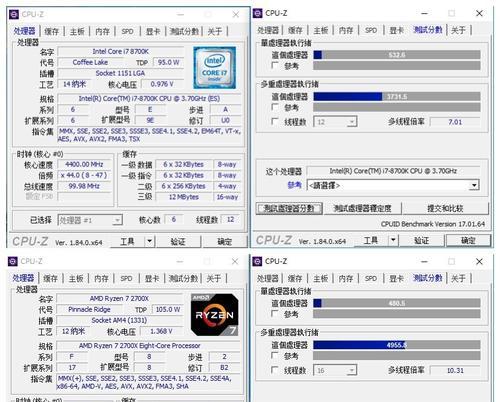Expand 工具 dropdown arrow in top-right window

click(x=393, y=240)
